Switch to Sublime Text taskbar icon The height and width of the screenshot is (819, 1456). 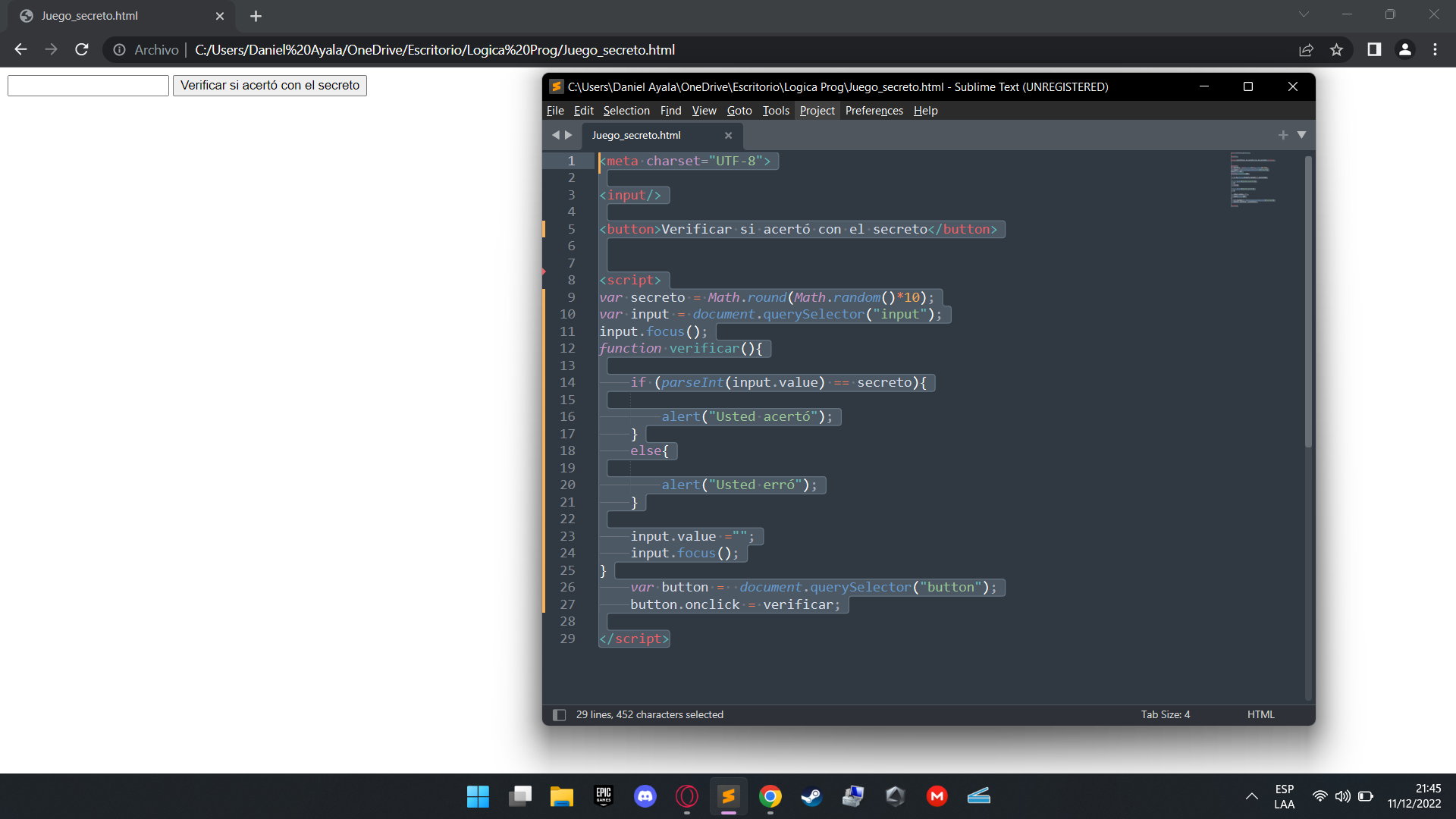tap(729, 796)
